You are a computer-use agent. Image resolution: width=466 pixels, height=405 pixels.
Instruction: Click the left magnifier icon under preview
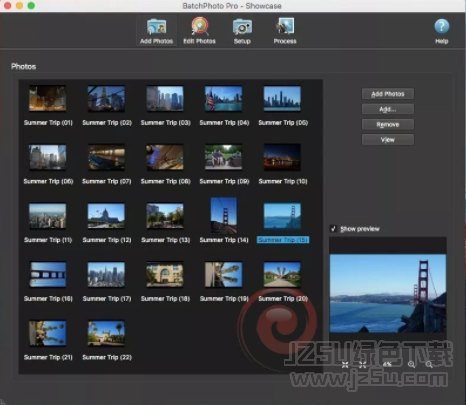[411, 365]
